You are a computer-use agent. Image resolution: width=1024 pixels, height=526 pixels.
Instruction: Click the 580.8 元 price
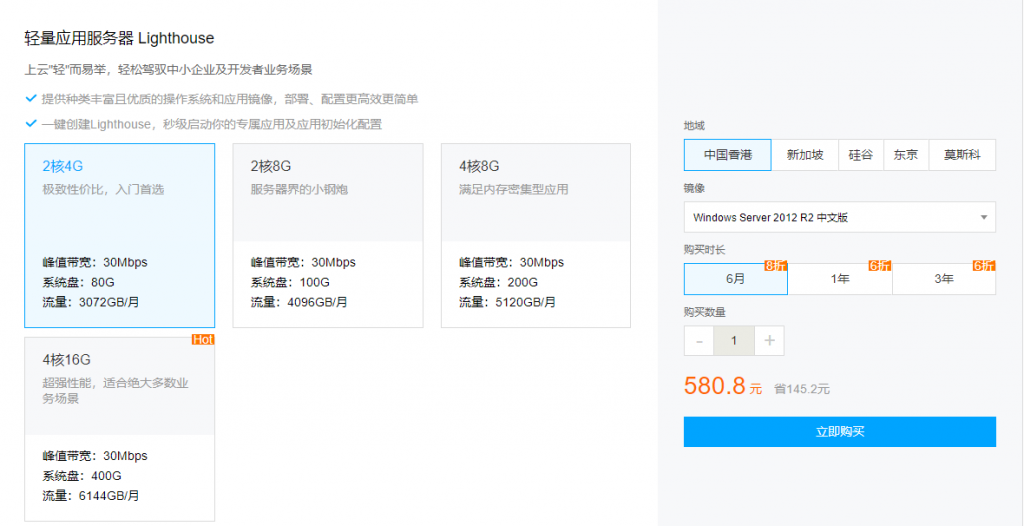pyautogui.click(x=723, y=386)
